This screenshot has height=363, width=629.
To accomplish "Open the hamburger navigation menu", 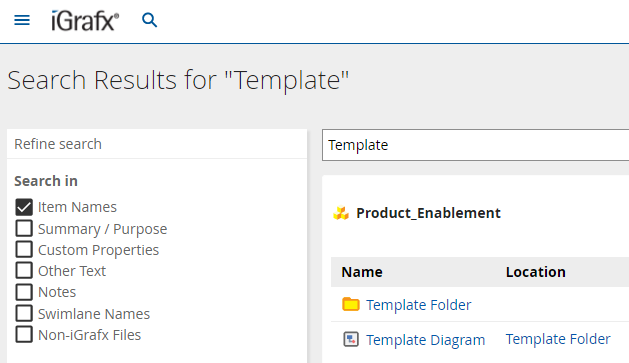I will pos(22,20).
